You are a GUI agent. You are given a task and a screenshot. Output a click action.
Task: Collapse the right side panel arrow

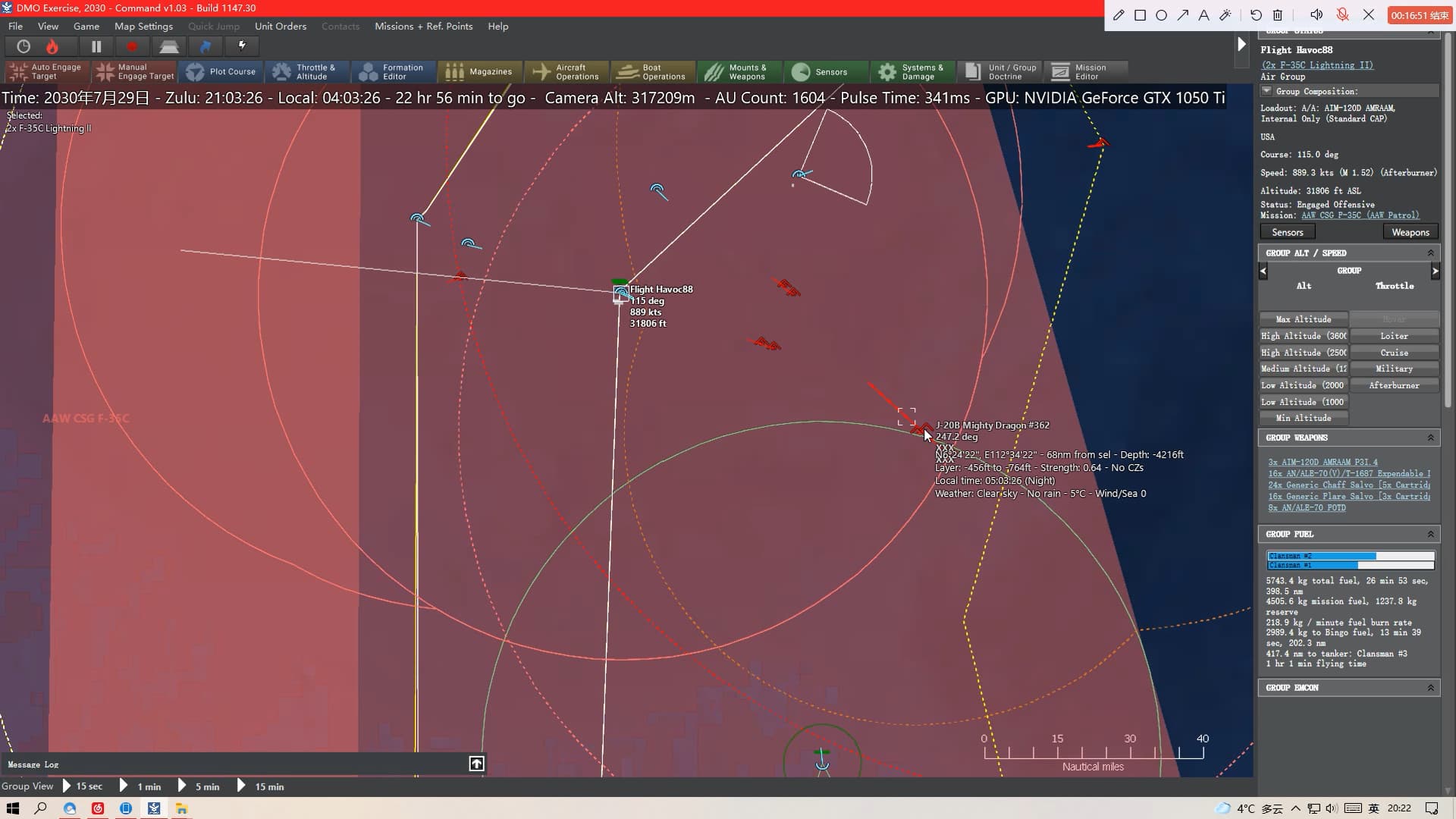tap(1241, 44)
